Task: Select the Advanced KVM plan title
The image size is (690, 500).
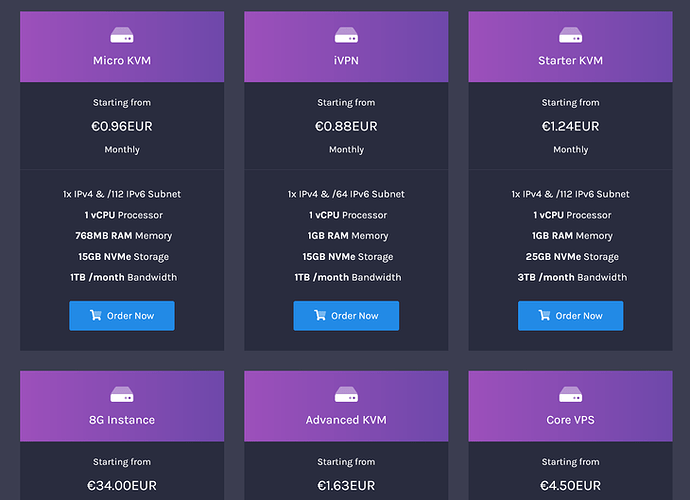Action: (346, 420)
